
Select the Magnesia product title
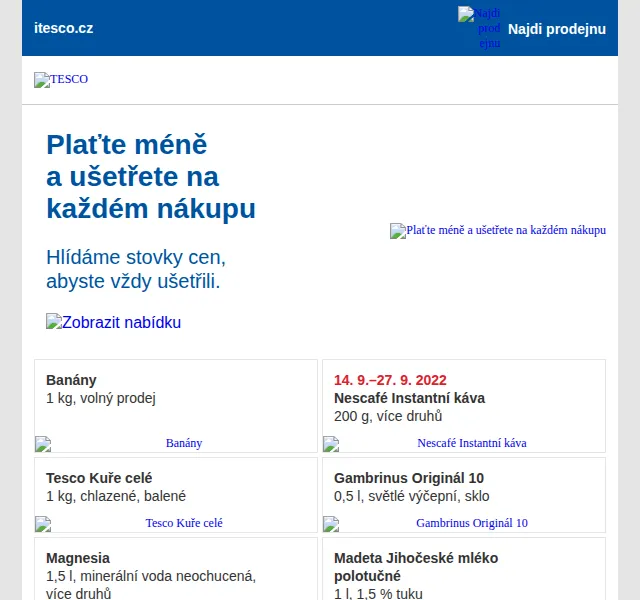[78, 558]
